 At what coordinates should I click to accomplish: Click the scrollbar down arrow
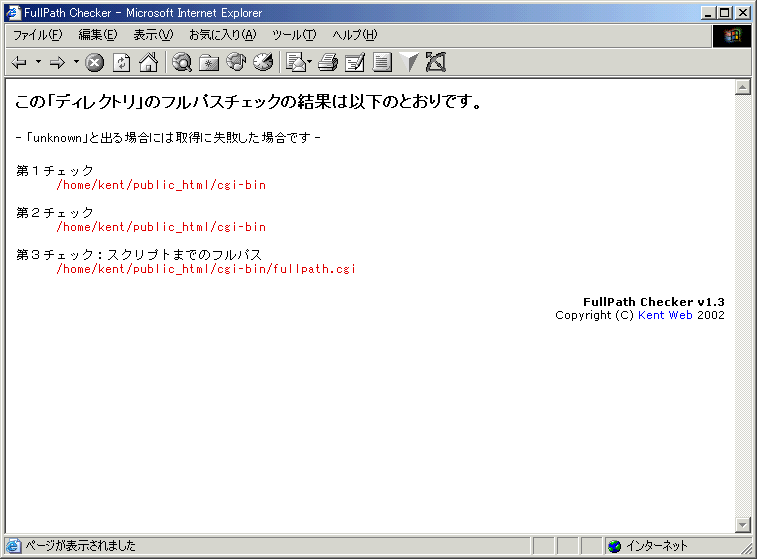pos(742,525)
